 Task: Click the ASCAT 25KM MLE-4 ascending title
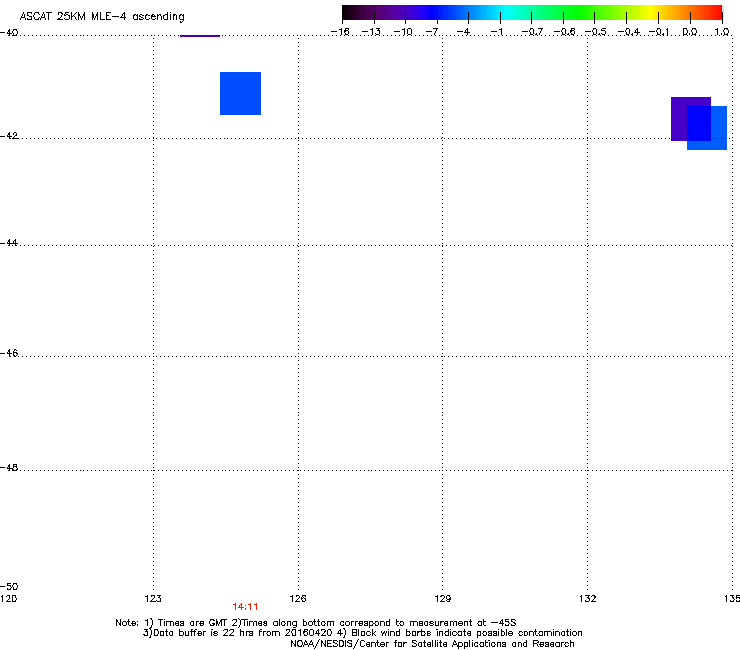102,17
